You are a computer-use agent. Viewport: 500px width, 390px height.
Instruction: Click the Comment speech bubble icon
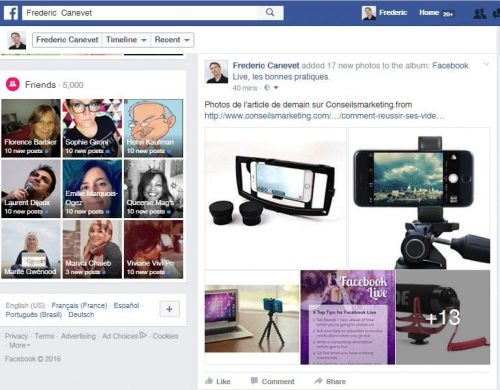pos(254,381)
